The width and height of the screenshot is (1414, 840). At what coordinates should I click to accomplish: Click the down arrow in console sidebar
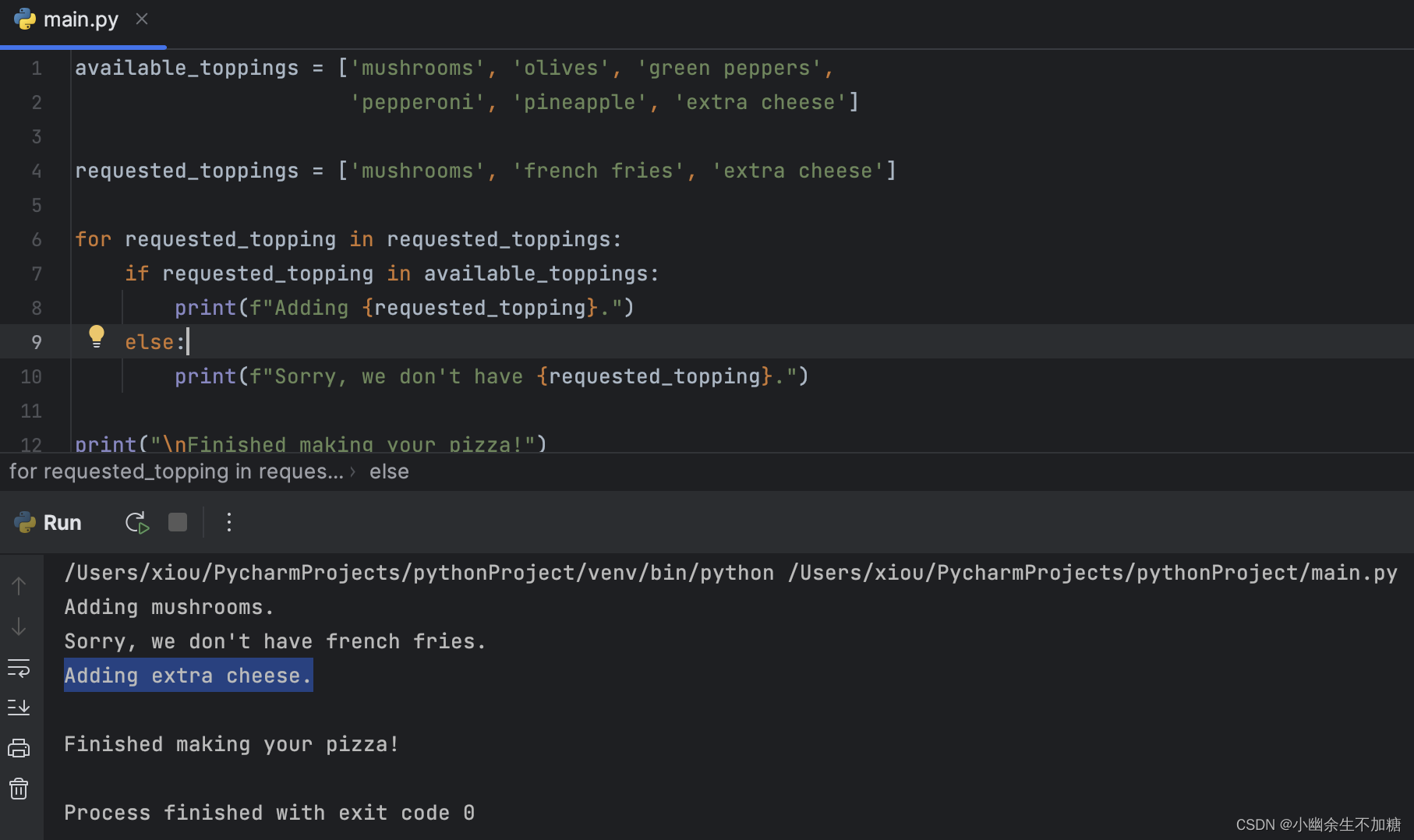tap(19, 626)
